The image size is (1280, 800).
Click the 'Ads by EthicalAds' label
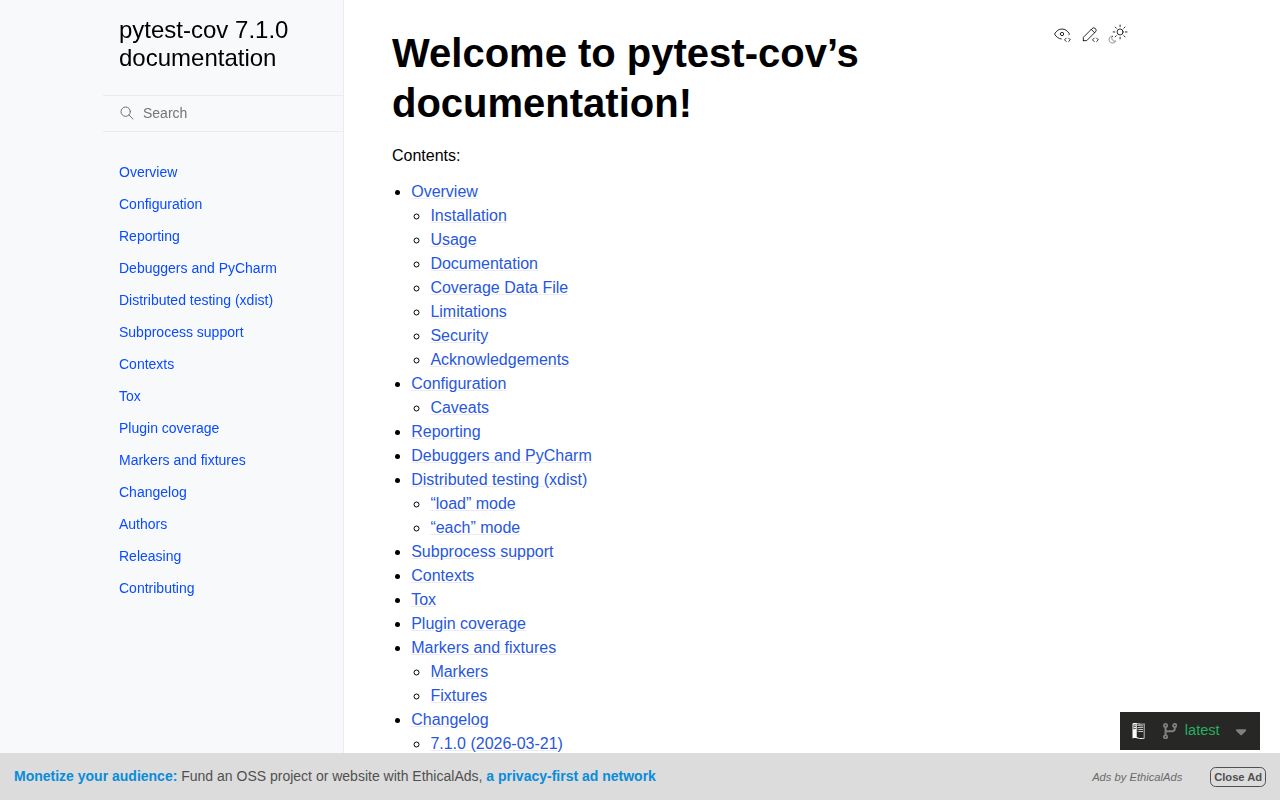(x=1137, y=777)
